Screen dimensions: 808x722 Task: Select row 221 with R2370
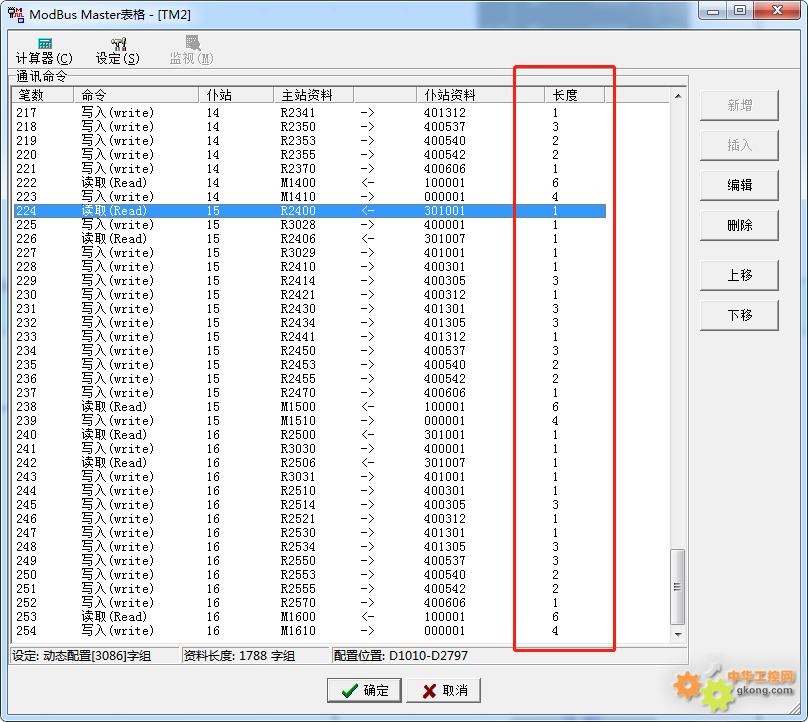pyautogui.click(x=309, y=169)
